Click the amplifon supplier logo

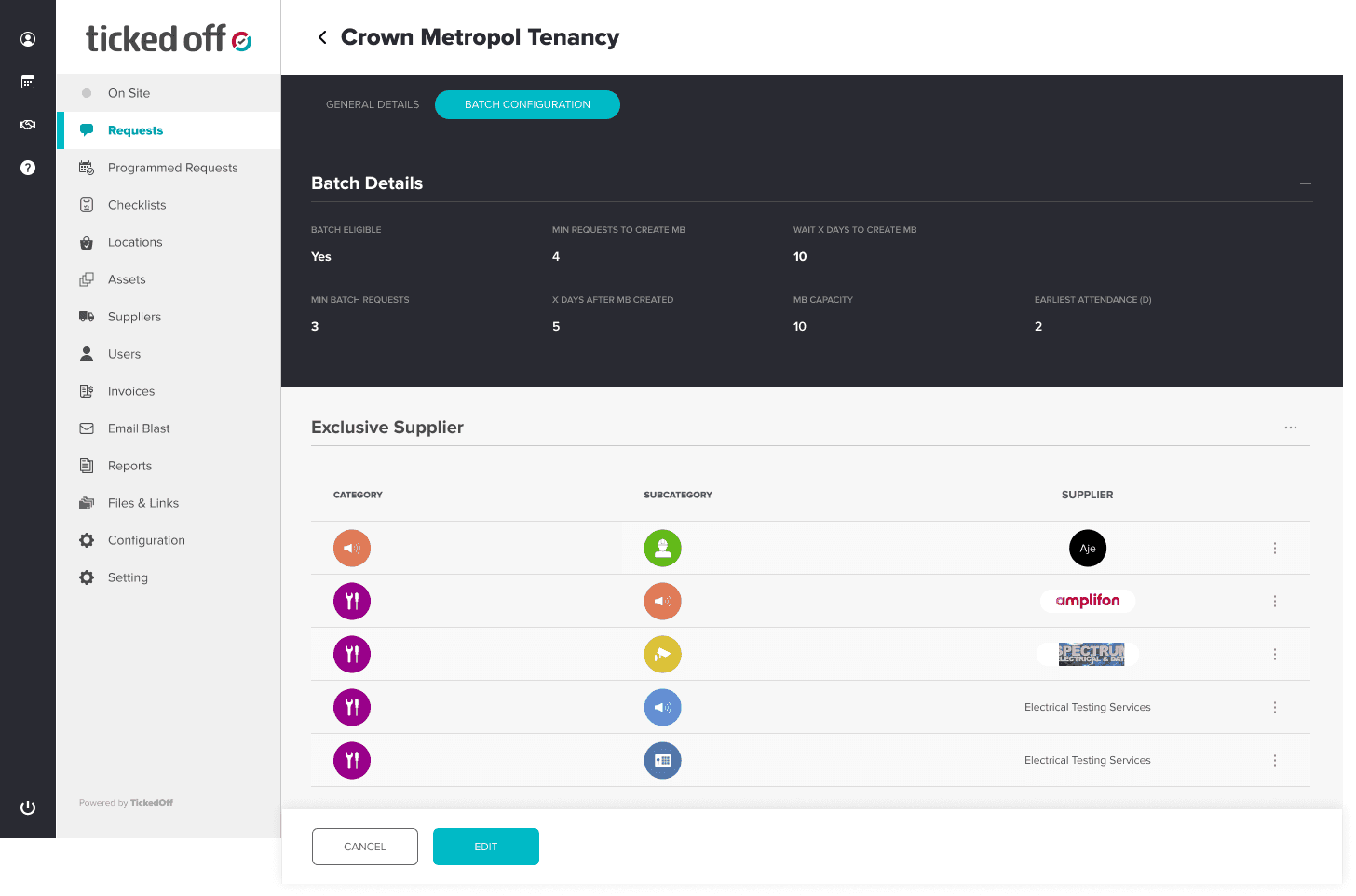1088,601
